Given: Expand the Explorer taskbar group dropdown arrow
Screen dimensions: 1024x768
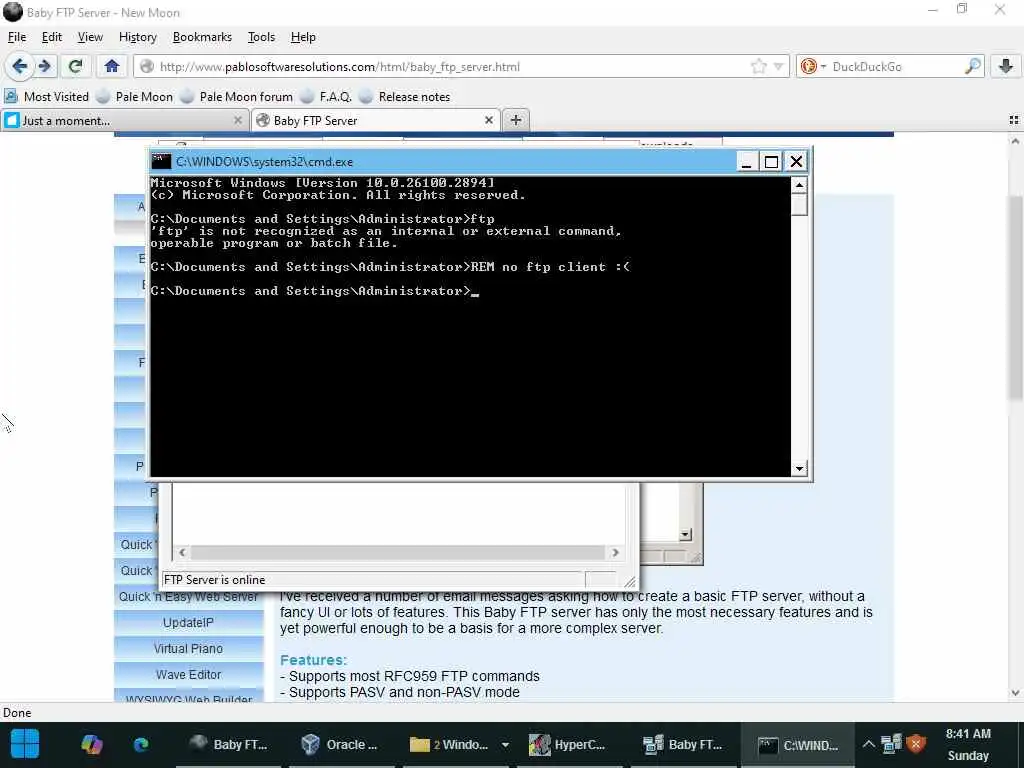Looking at the screenshot, I should tap(505, 744).
